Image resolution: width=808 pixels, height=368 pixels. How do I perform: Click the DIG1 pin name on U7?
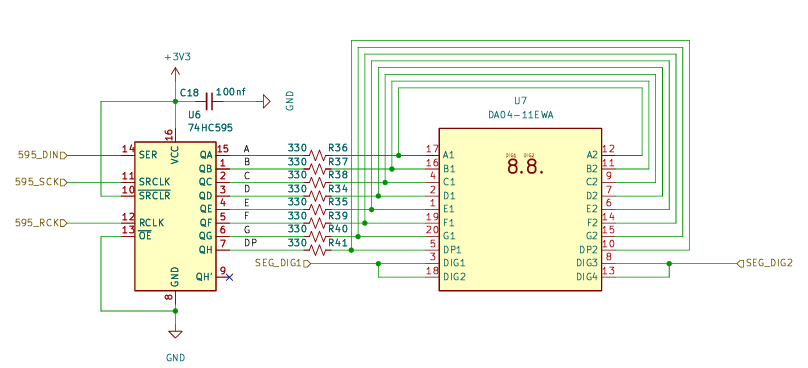(x=454, y=263)
